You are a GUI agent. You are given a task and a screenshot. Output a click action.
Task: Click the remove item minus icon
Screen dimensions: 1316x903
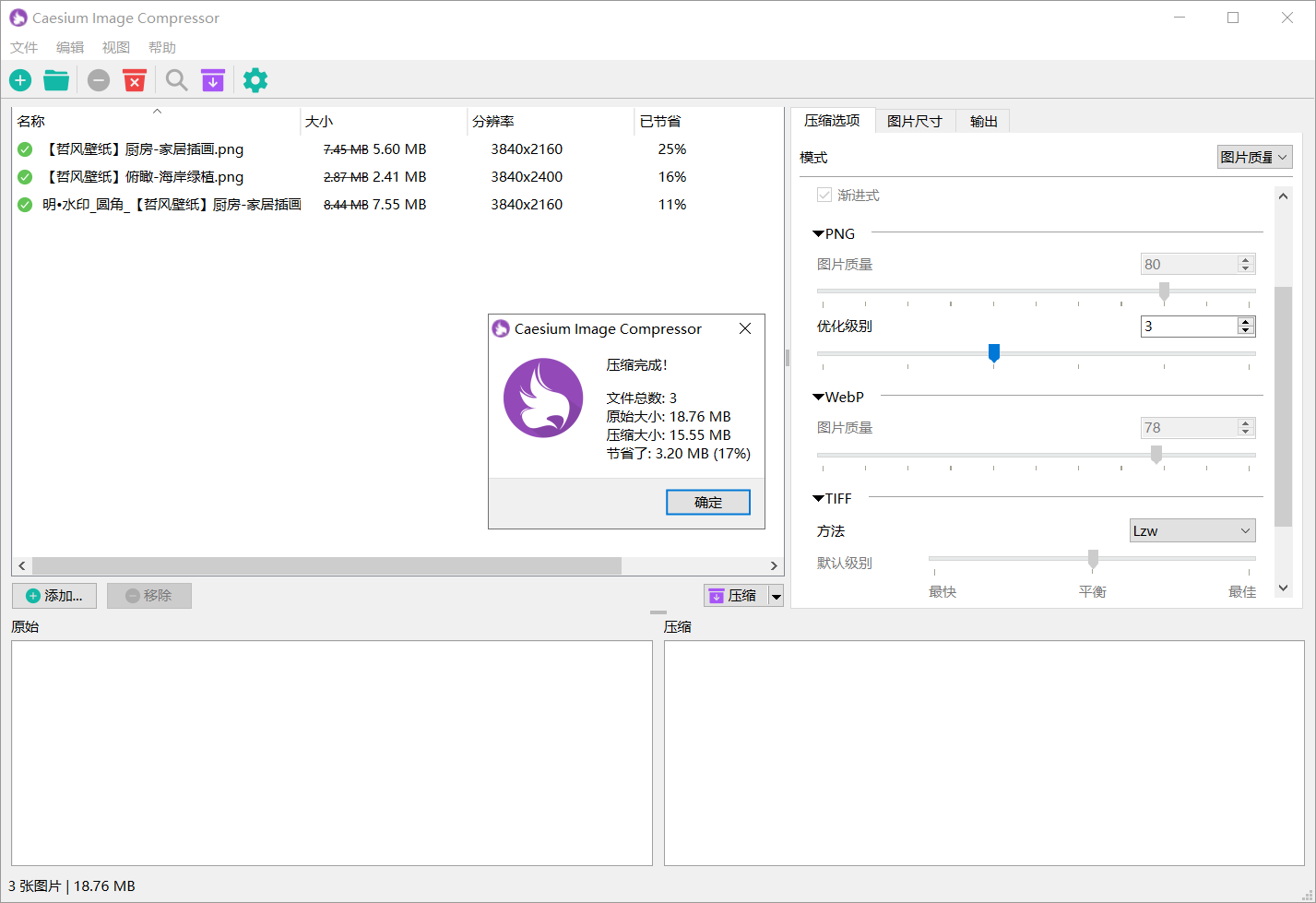[x=98, y=80]
